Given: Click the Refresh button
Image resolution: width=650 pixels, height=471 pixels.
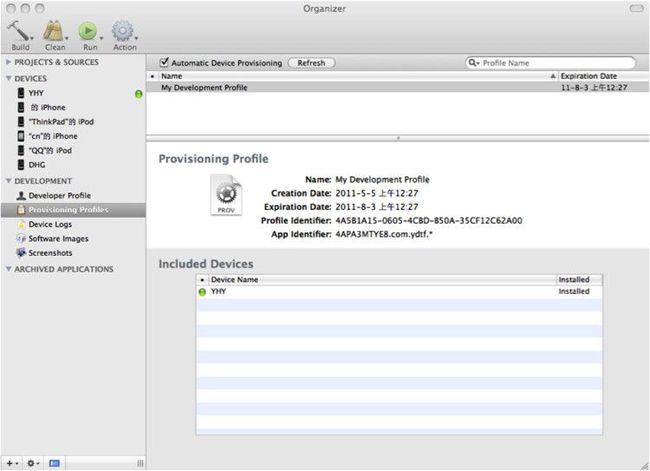Looking at the screenshot, I should coord(311,63).
